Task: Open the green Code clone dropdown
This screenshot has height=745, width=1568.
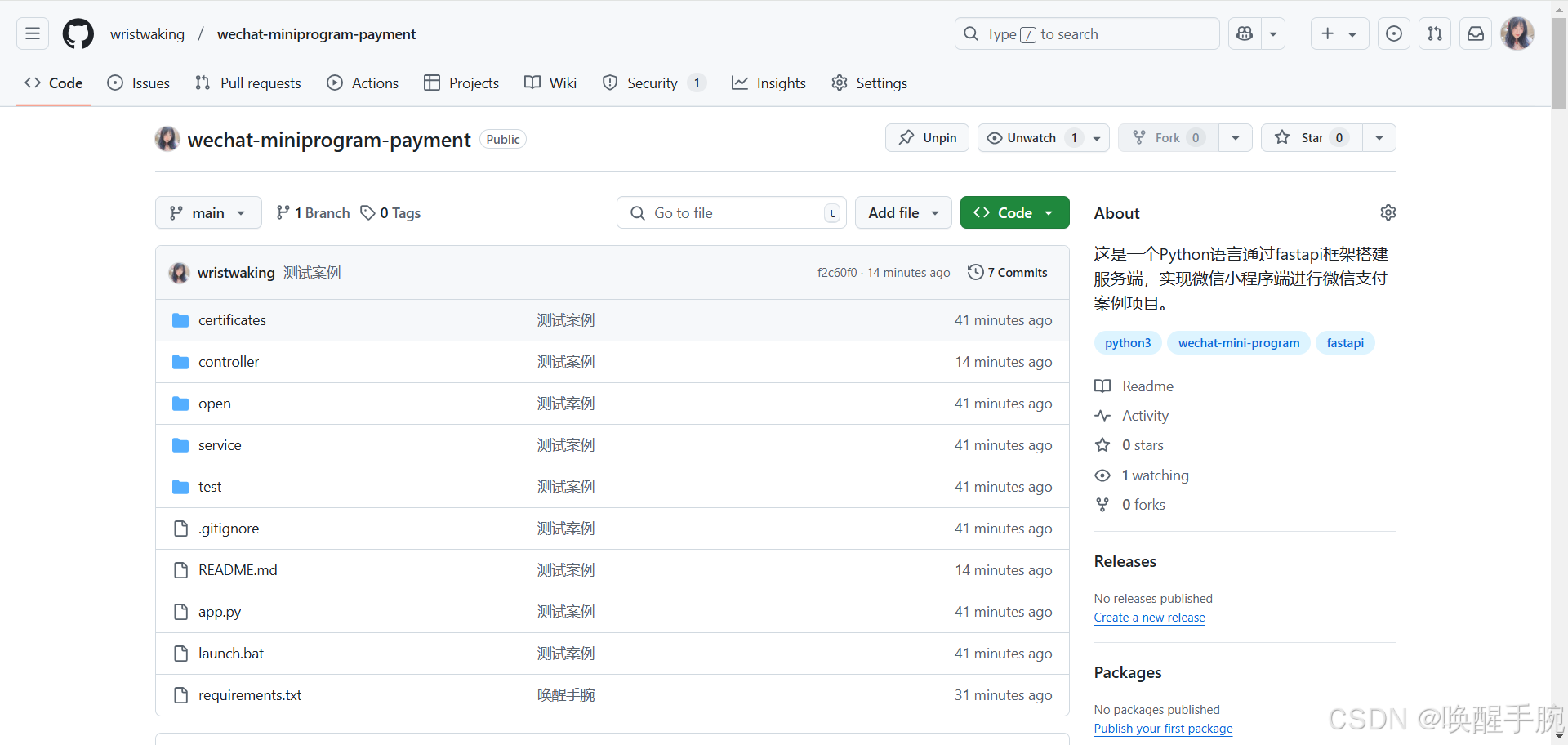Action: tap(1015, 212)
